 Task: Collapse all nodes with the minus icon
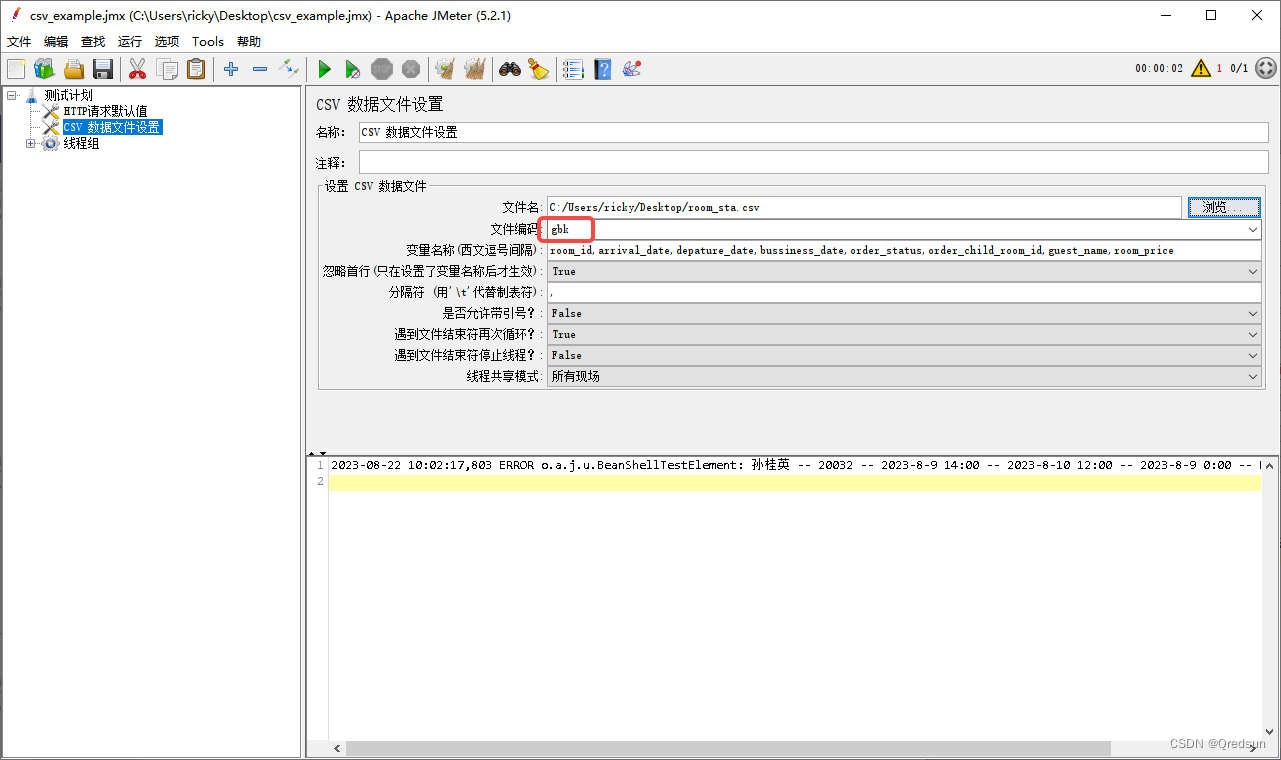point(260,69)
